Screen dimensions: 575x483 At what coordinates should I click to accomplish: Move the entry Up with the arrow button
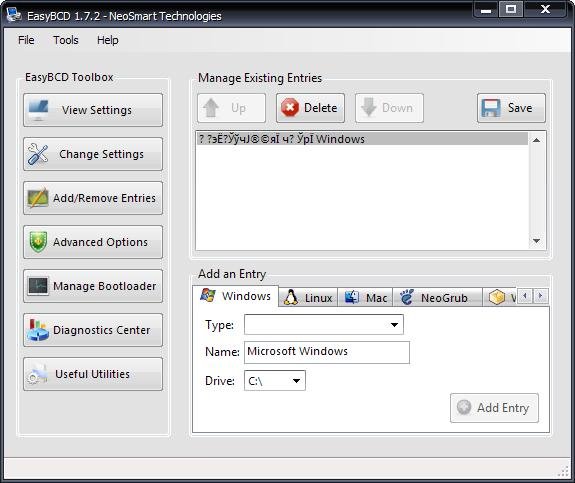tap(231, 108)
